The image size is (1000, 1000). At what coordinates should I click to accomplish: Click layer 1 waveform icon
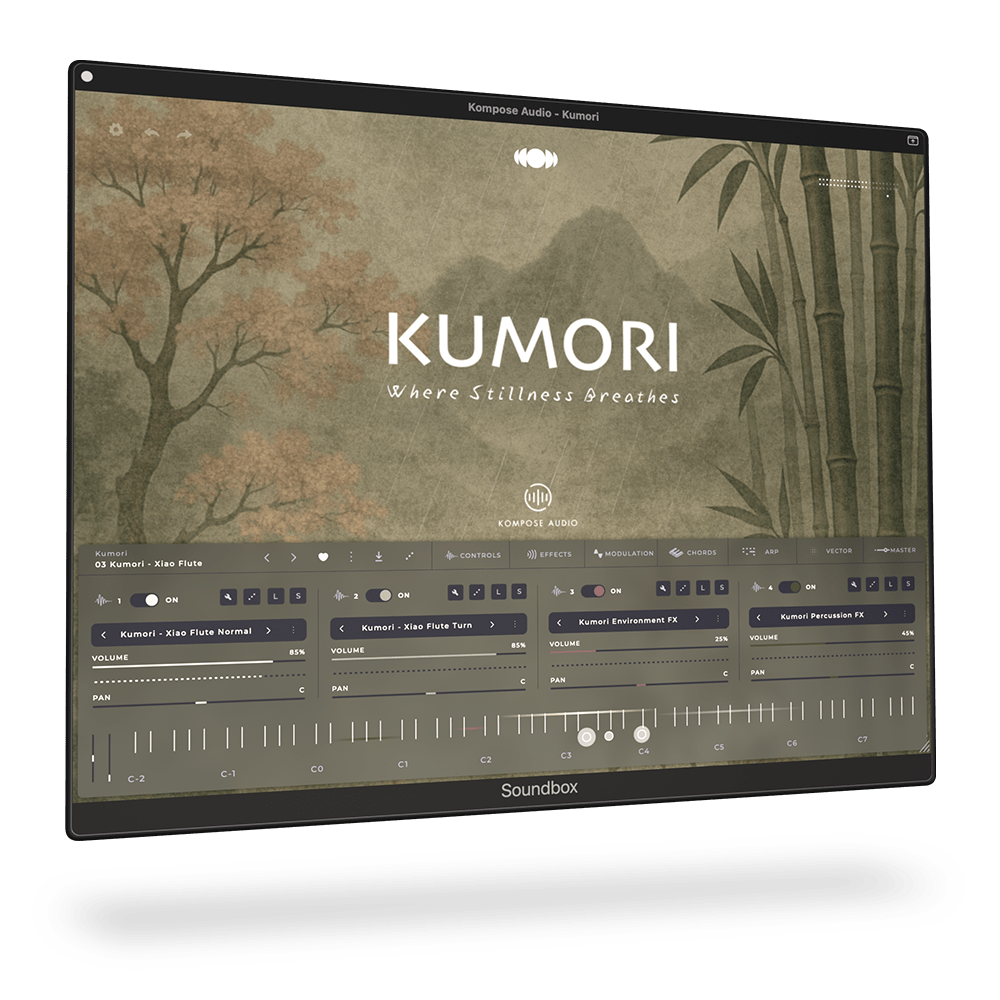pos(102,600)
